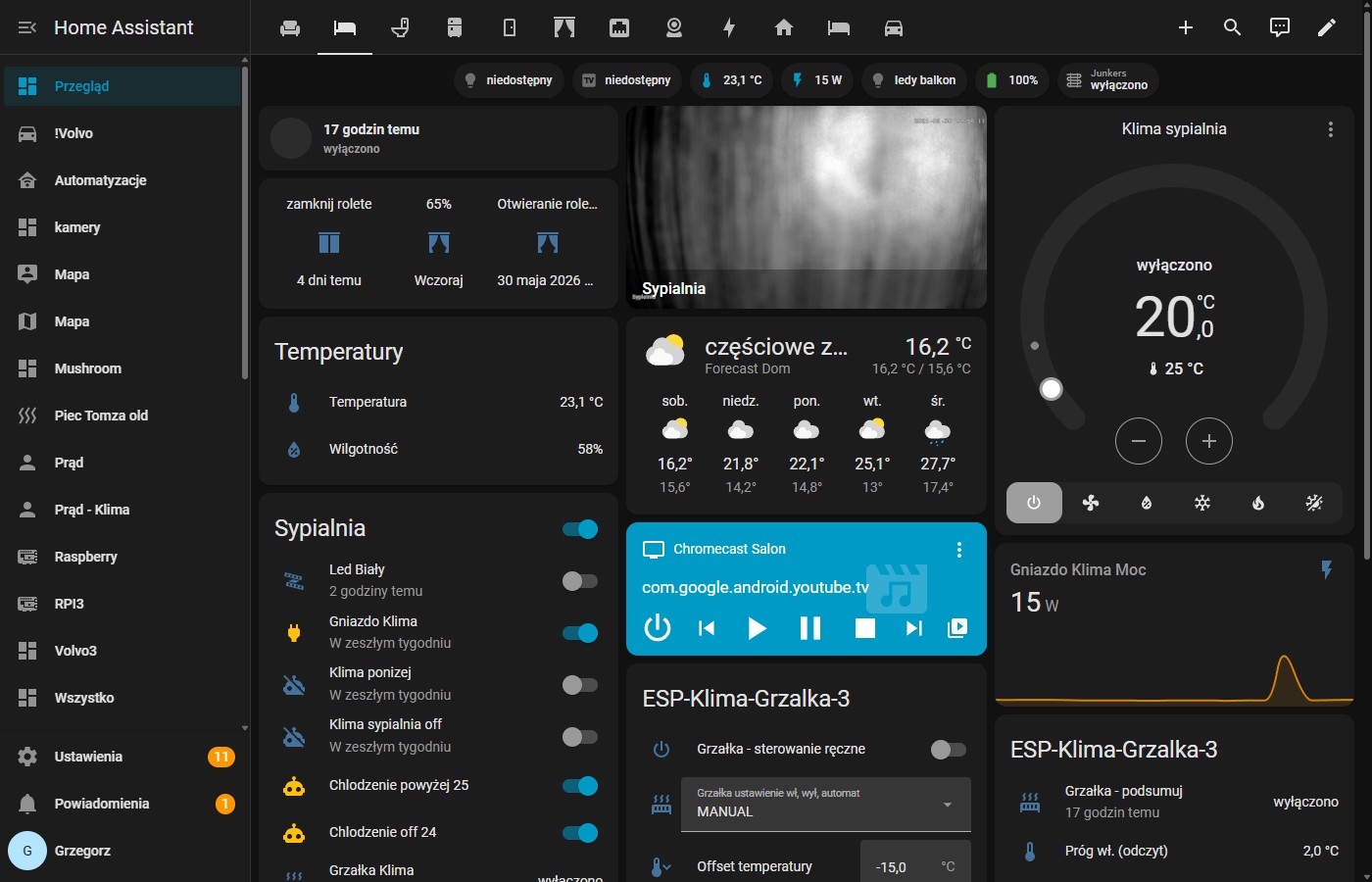
Task: Open the fridge view tab
Action: coord(455,27)
